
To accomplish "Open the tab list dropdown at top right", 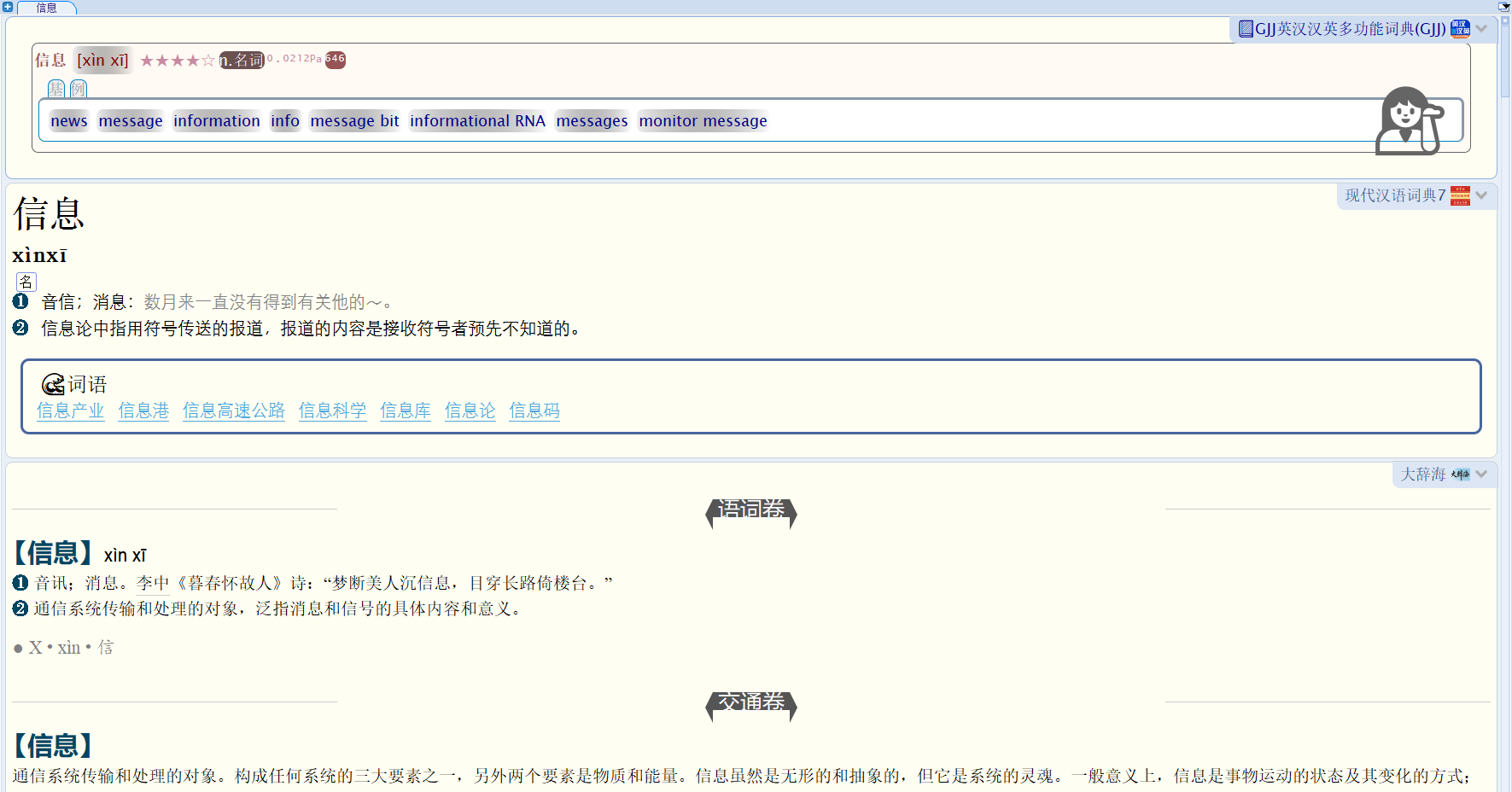I will [1504, 6].
